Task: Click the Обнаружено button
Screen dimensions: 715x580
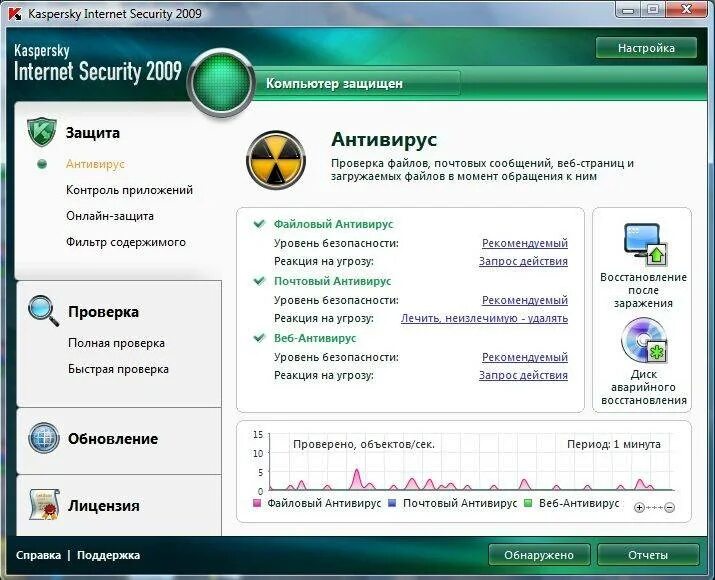Action: click(x=539, y=555)
